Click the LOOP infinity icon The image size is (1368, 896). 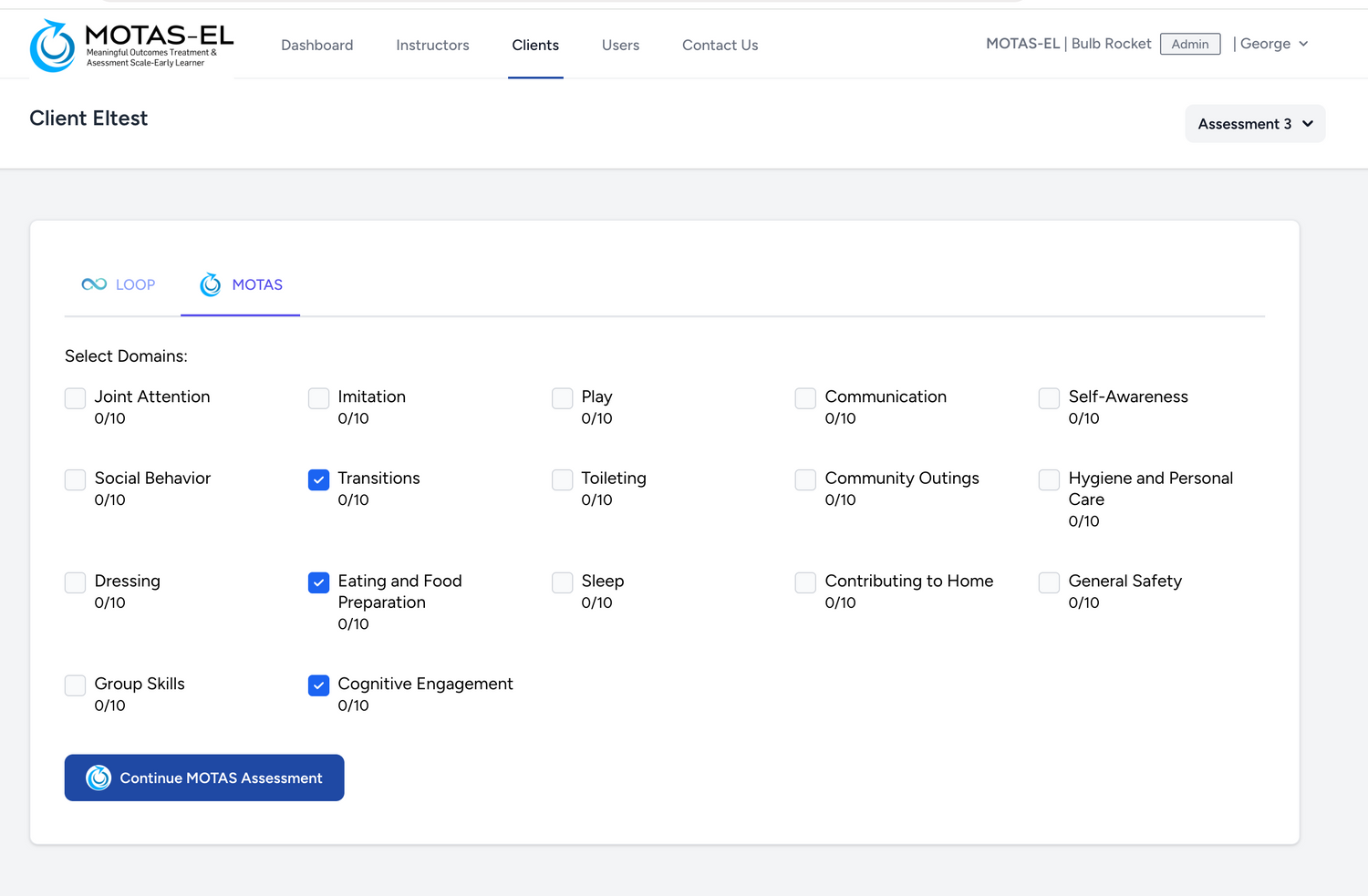[x=94, y=284]
